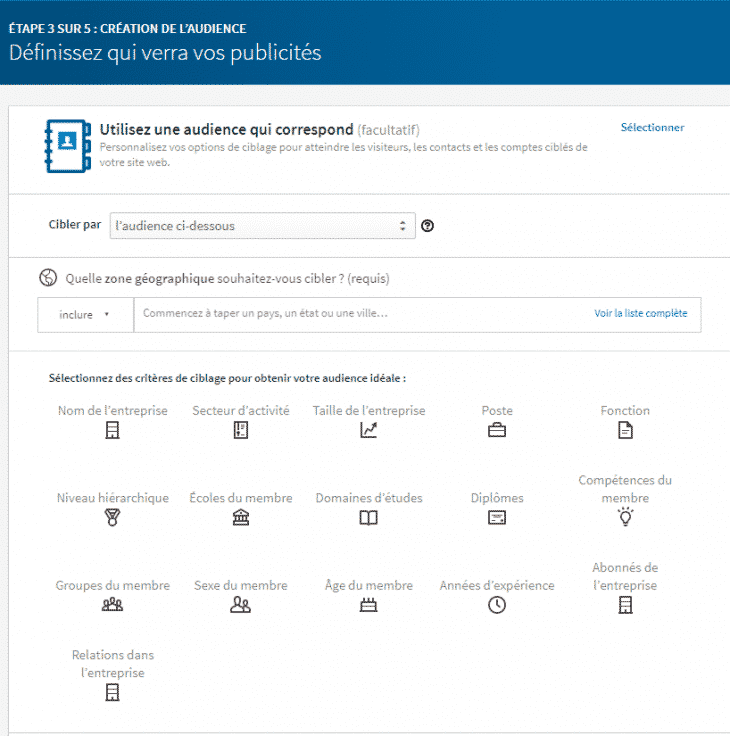Select the Sexe du membre icon

click(x=240, y=605)
